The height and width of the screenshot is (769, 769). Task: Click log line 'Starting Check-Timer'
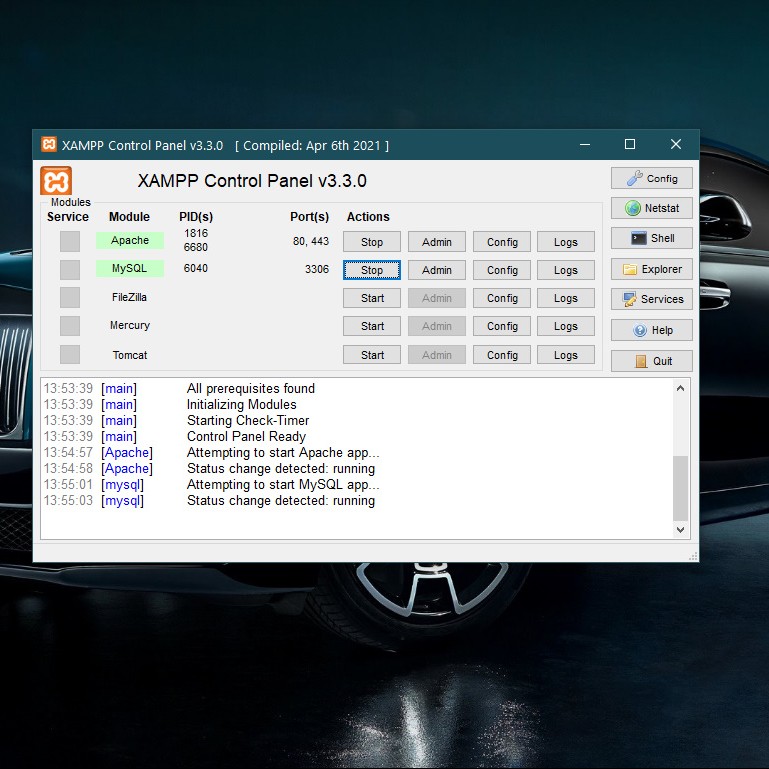[248, 421]
